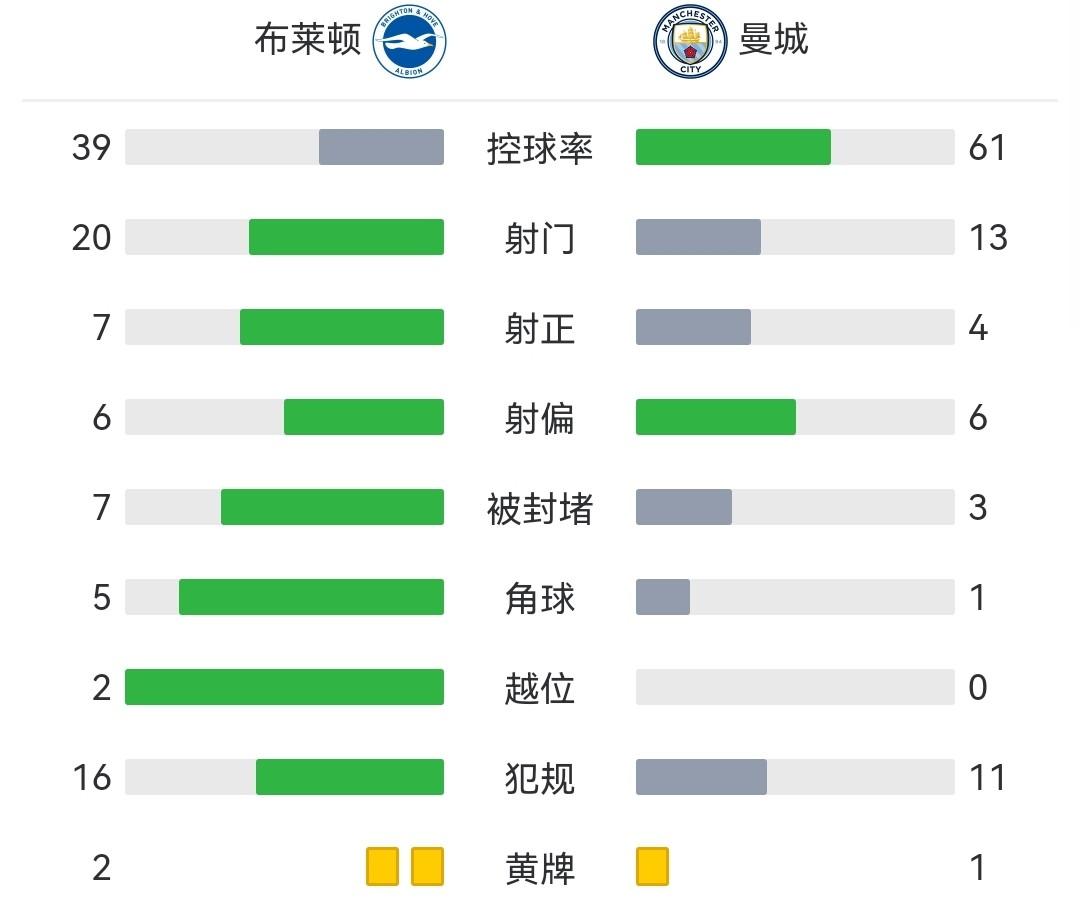Click Manchester City's green possession bar
This screenshot has height=910, width=1080.
click(x=733, y=147)
